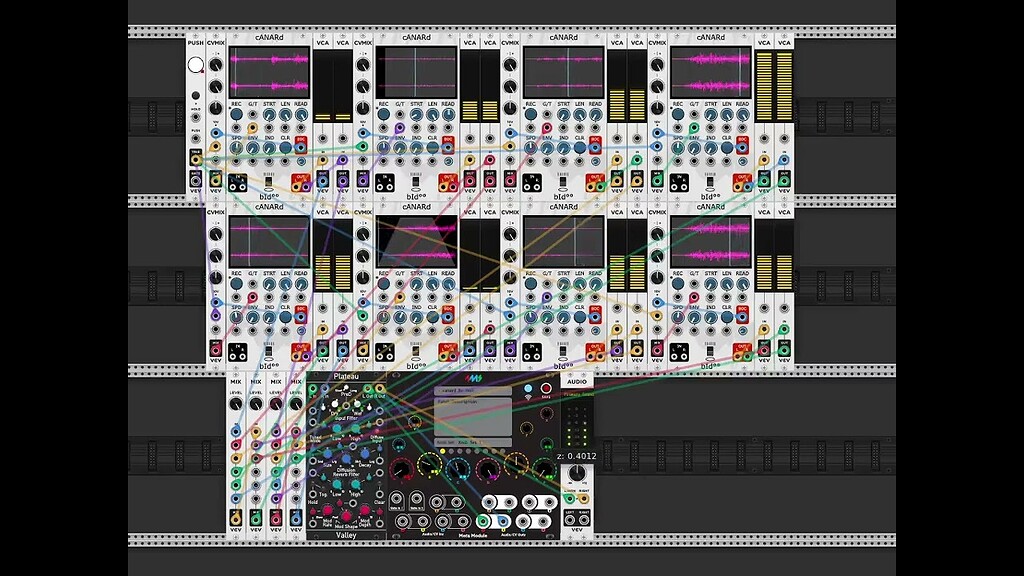Flip the mode switch on bottom-left cANARd

[268, 351]
